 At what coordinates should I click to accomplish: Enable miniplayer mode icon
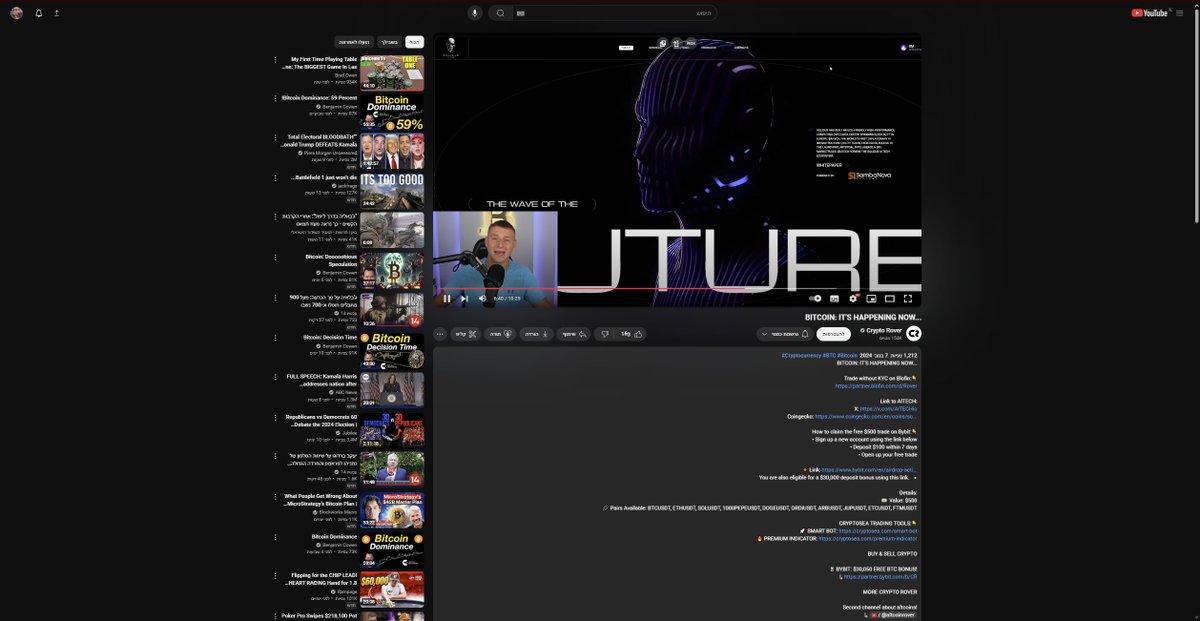(871, 298)
